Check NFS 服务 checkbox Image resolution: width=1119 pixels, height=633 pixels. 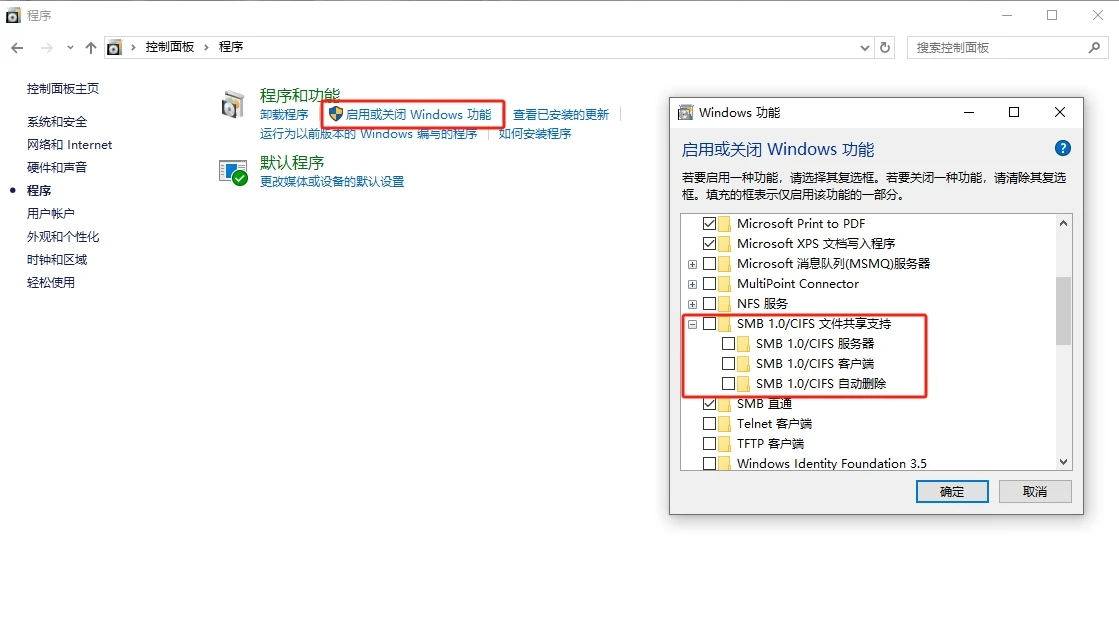[x=709, y=303]
